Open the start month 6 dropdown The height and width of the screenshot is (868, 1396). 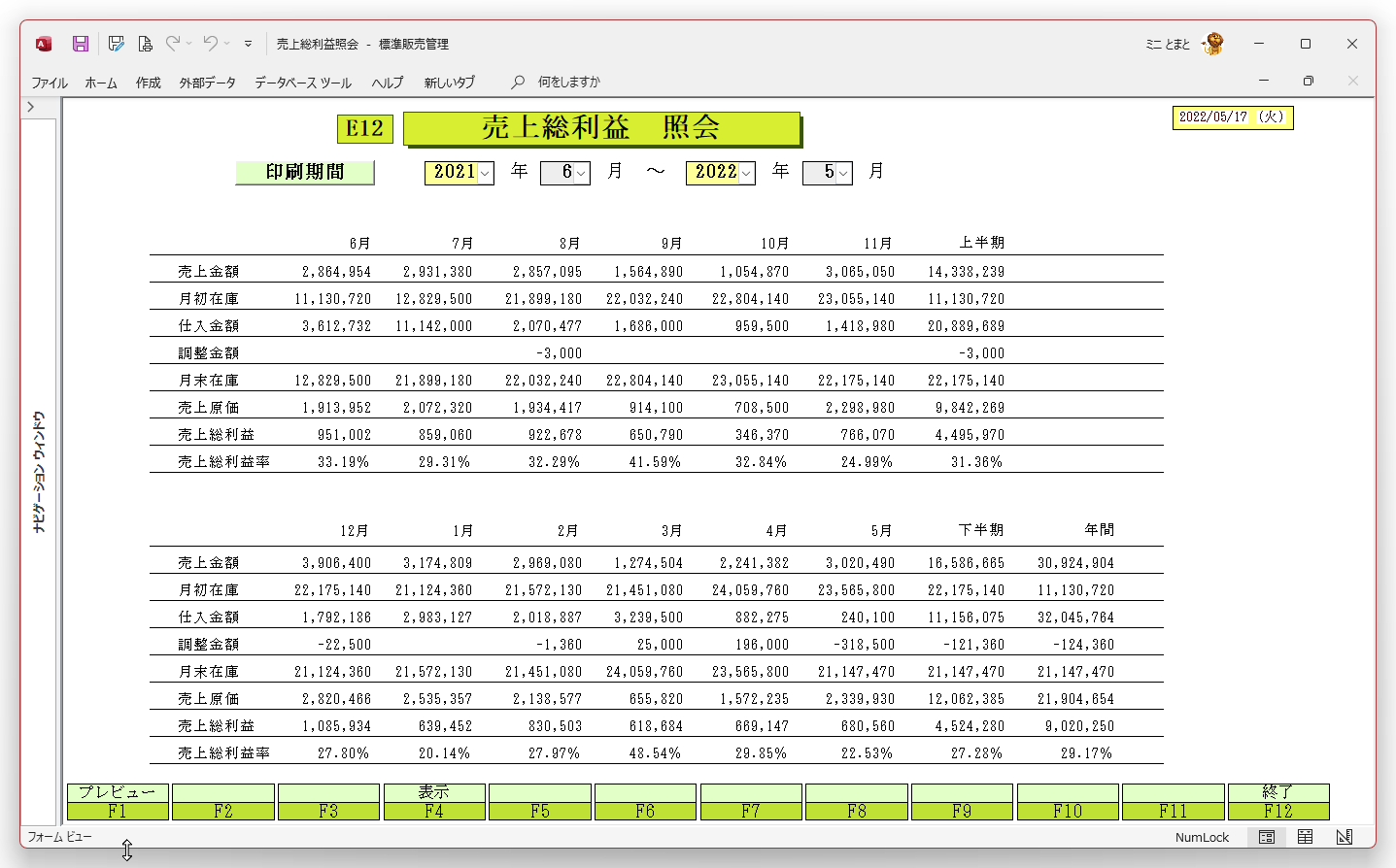click(x=581, y=173)
